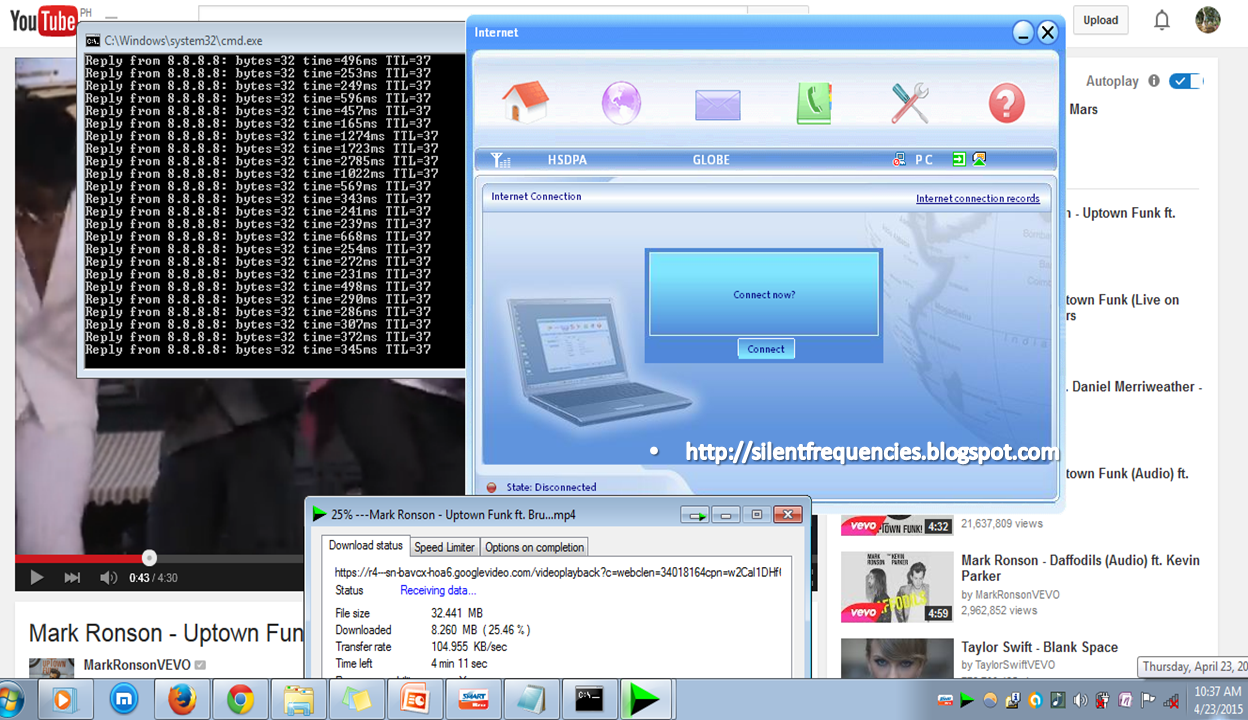
Task: Open the globe browser icon in dialer
Action: point(621,102)
